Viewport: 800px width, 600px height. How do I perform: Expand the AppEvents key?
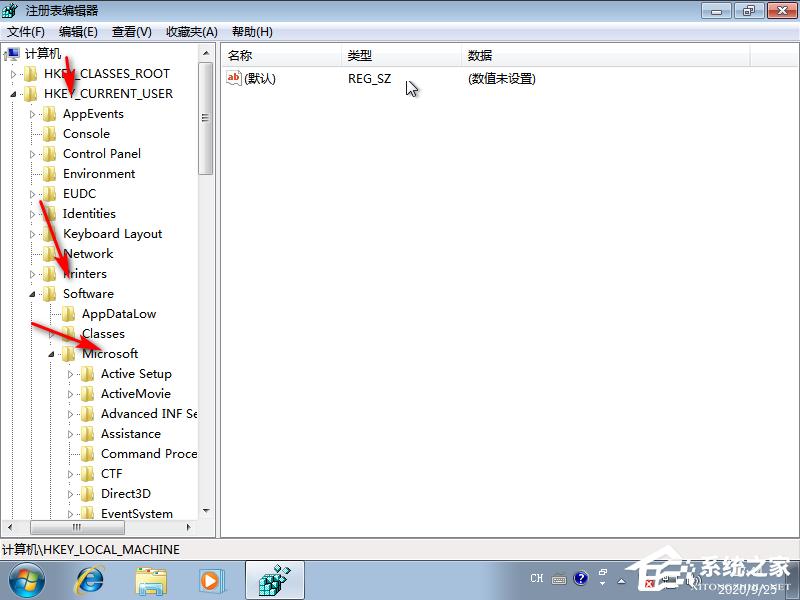coord(32,114)
